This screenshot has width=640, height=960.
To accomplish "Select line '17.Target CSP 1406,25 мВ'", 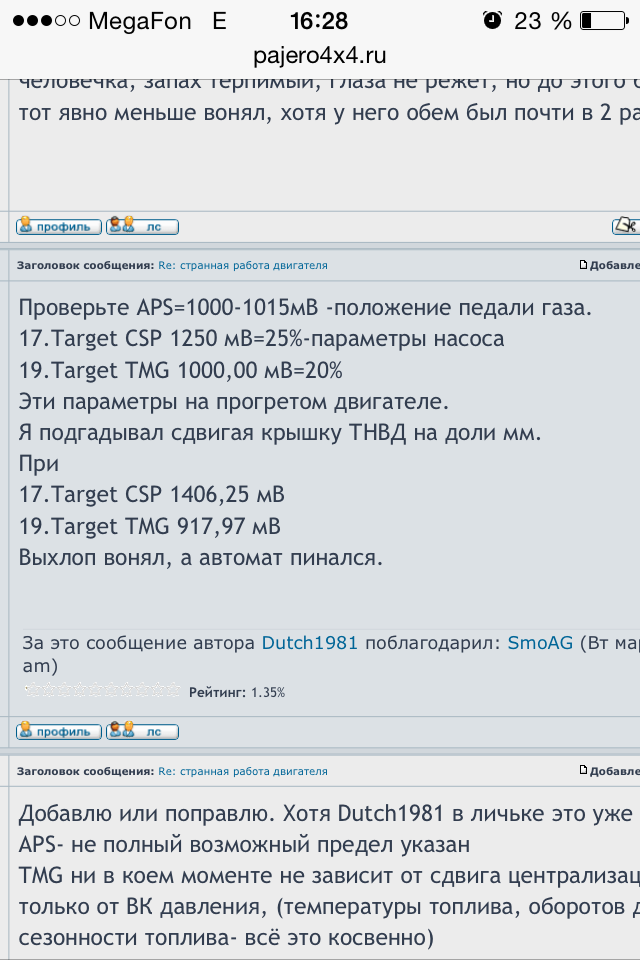I will [x=152, y=495].
